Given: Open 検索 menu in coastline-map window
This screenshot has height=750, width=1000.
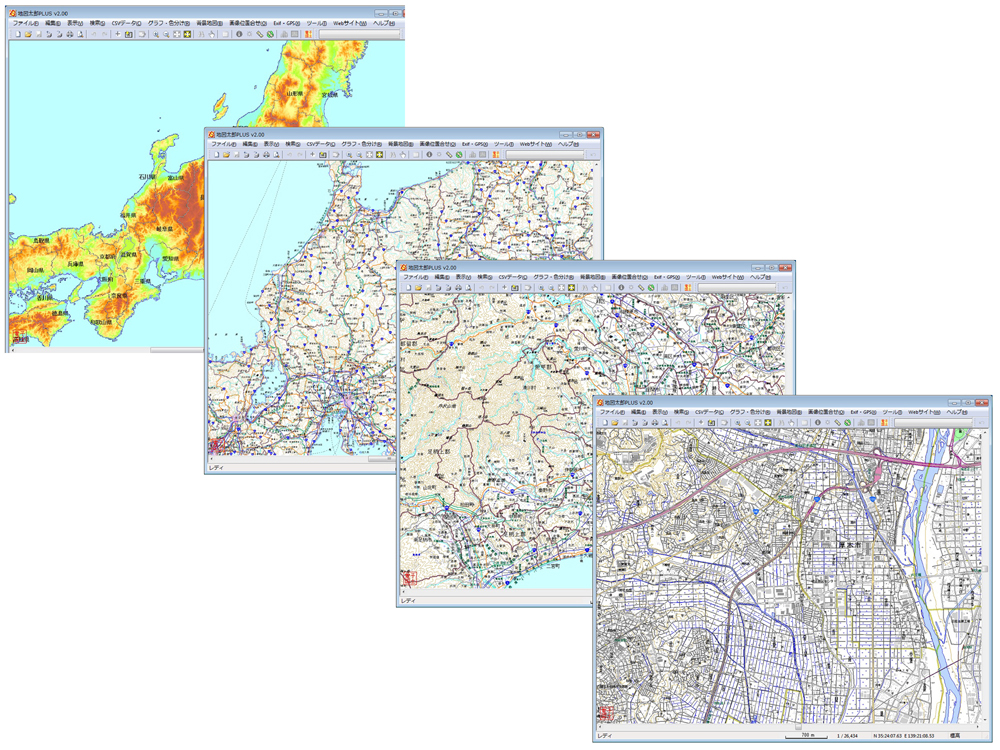Looking at the screenshot, I should (x=292, y=144).
